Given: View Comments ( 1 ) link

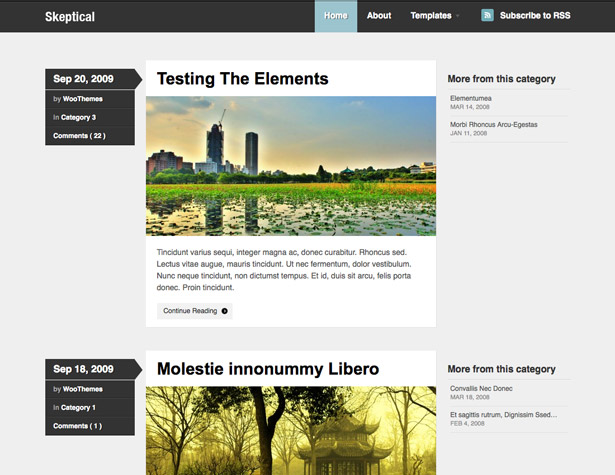Looking at the screenshot, I should pyautogui.click(x=78, y=426).
